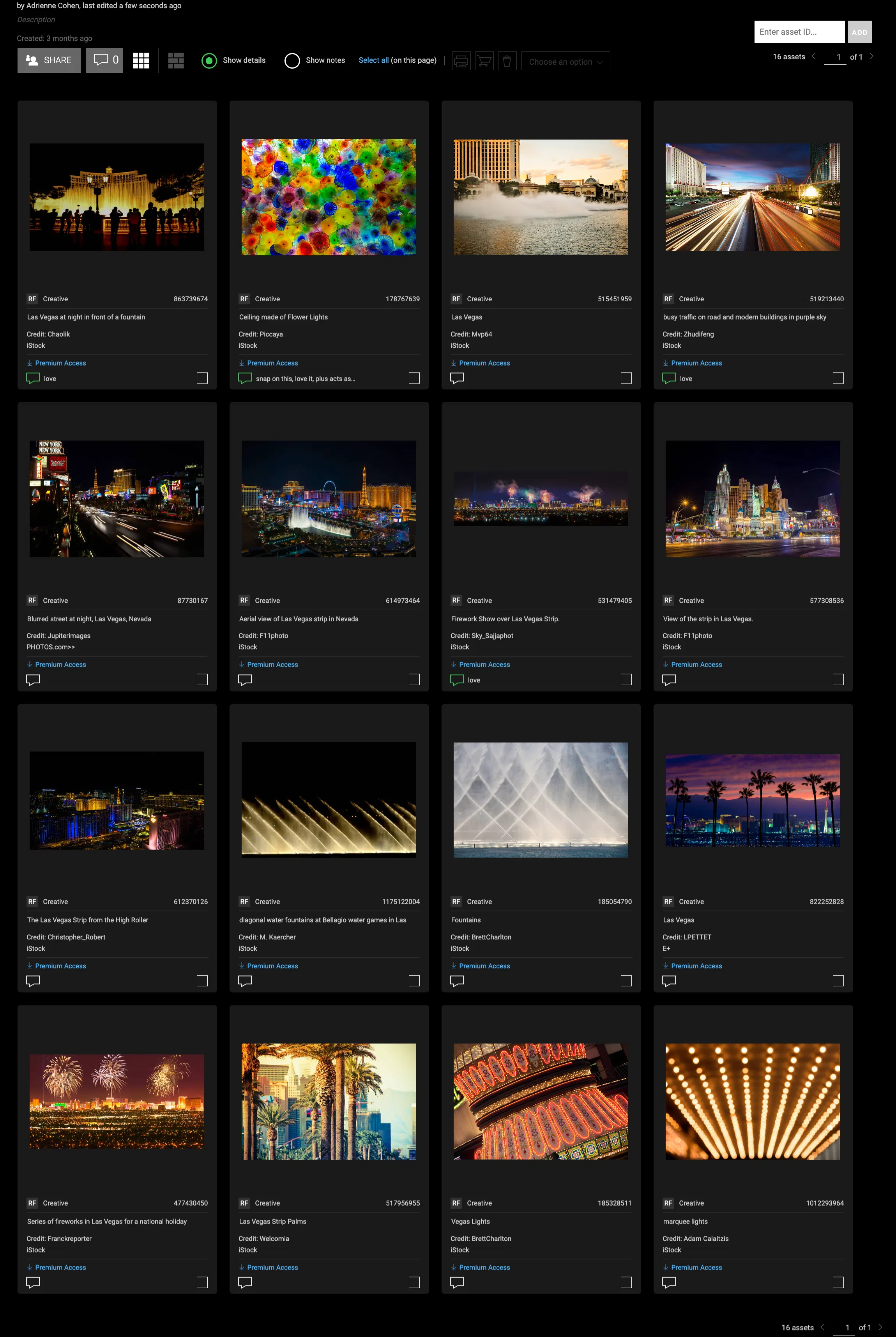The height and width of the screenshot is (1337, 896).
Task: Open comment icon on Fountains image card
Action: 457,981
